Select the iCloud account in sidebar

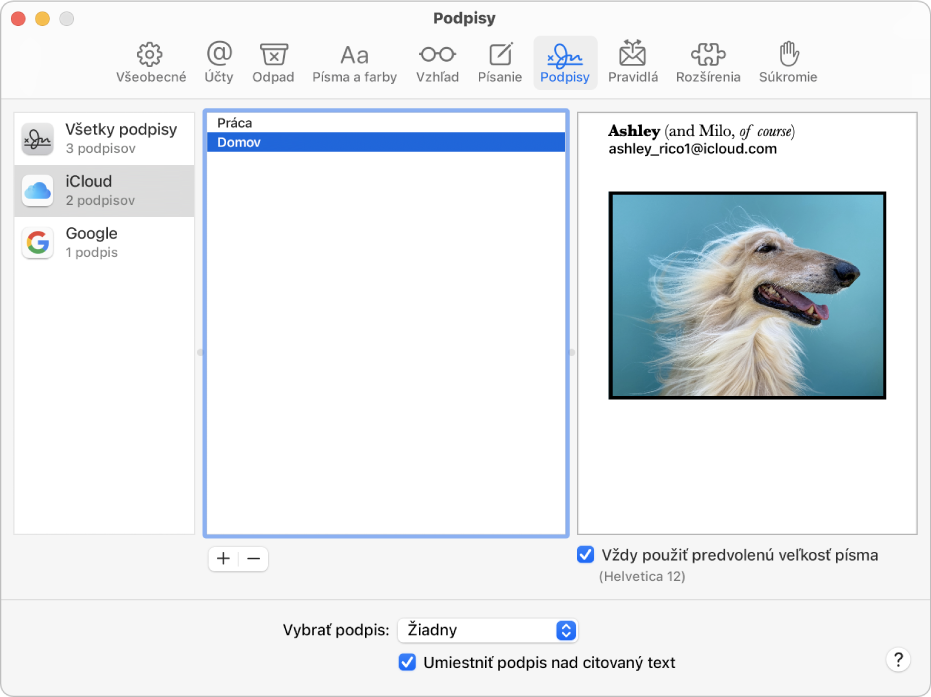pyautogui.click(x=104, y=190)
